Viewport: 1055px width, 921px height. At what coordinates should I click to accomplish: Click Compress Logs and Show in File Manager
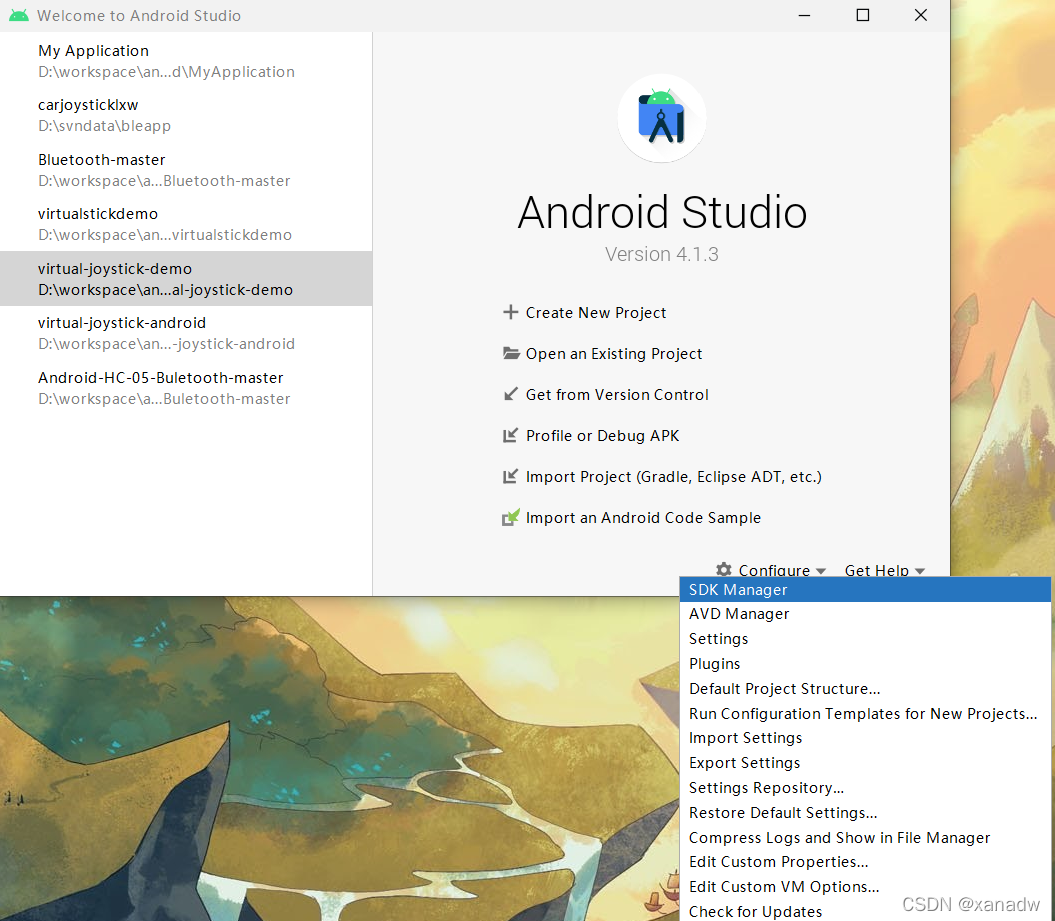[865, 838]
